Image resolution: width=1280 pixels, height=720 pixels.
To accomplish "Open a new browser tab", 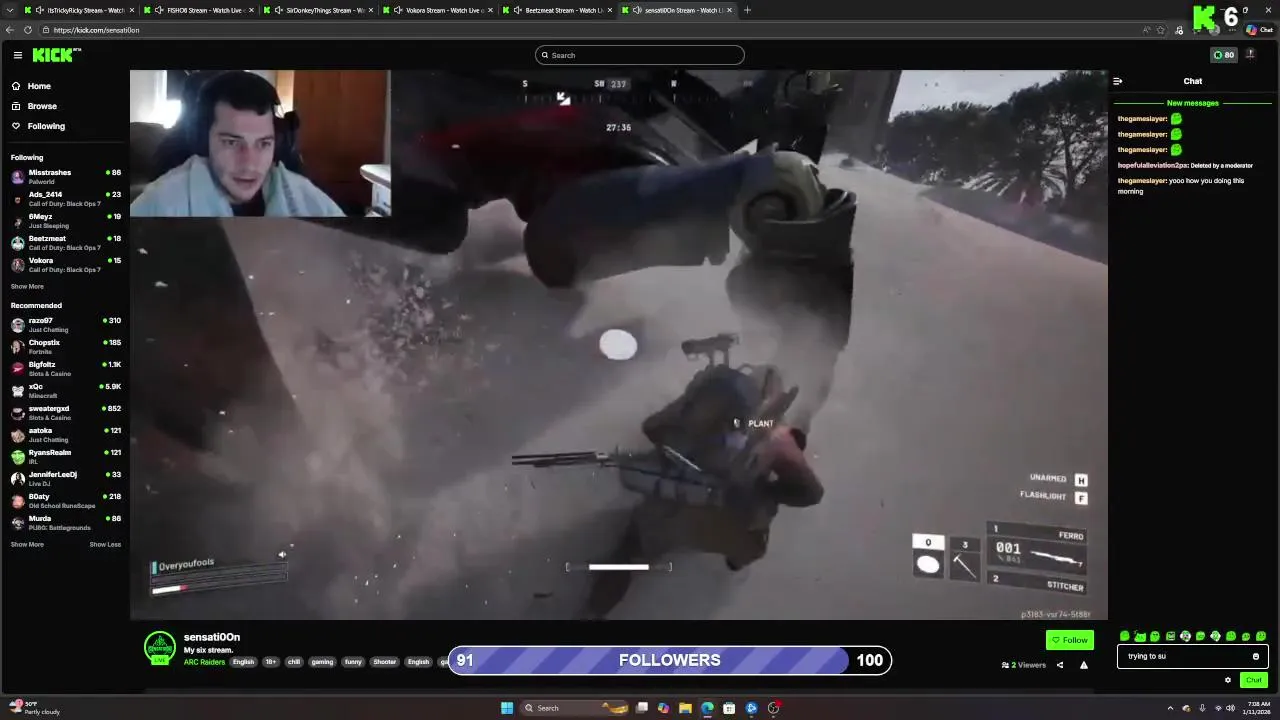I will (x=747, y=10).
